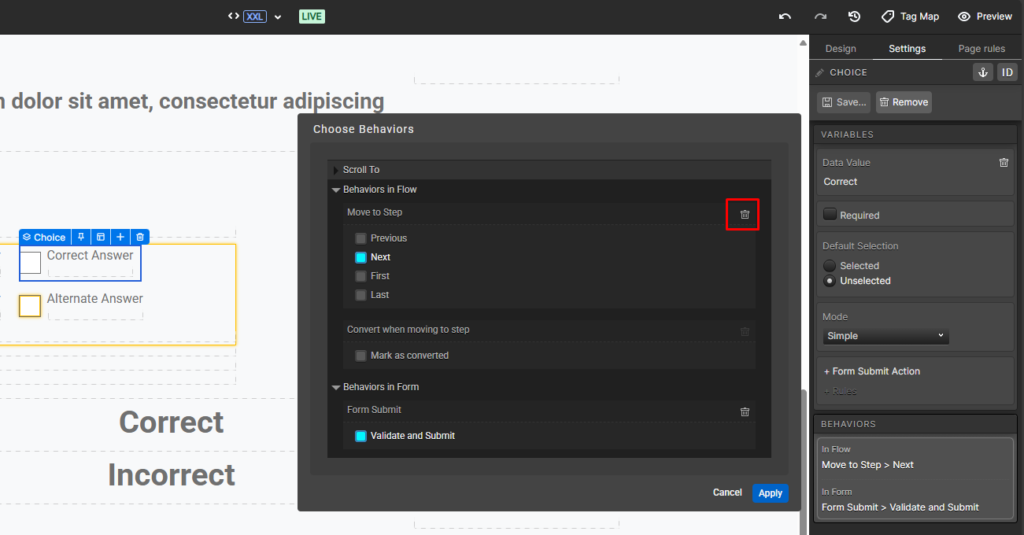1024x535 pixels.
Task: Click the canvas scroll up arrow
Action: click(x=803, y=43)
